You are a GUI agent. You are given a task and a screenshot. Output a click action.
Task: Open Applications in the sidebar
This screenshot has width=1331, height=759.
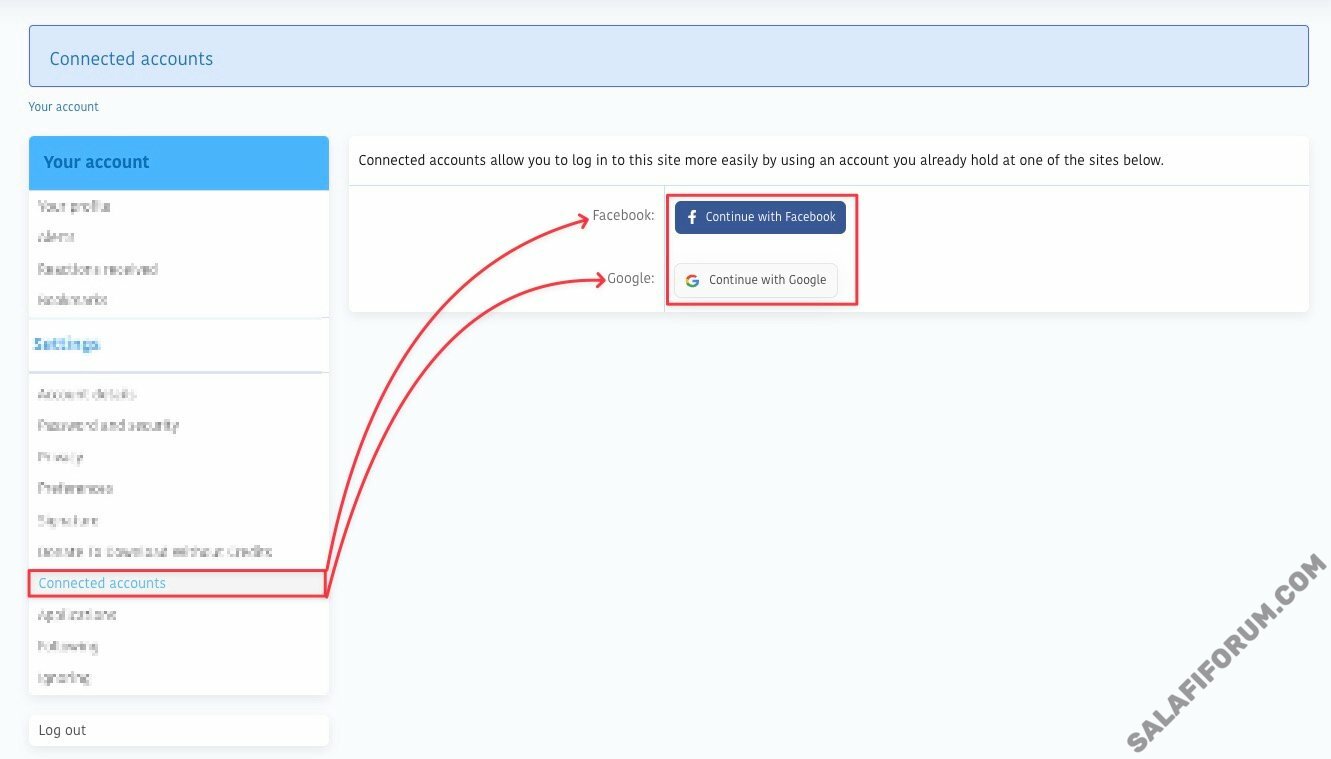[77, 615]
